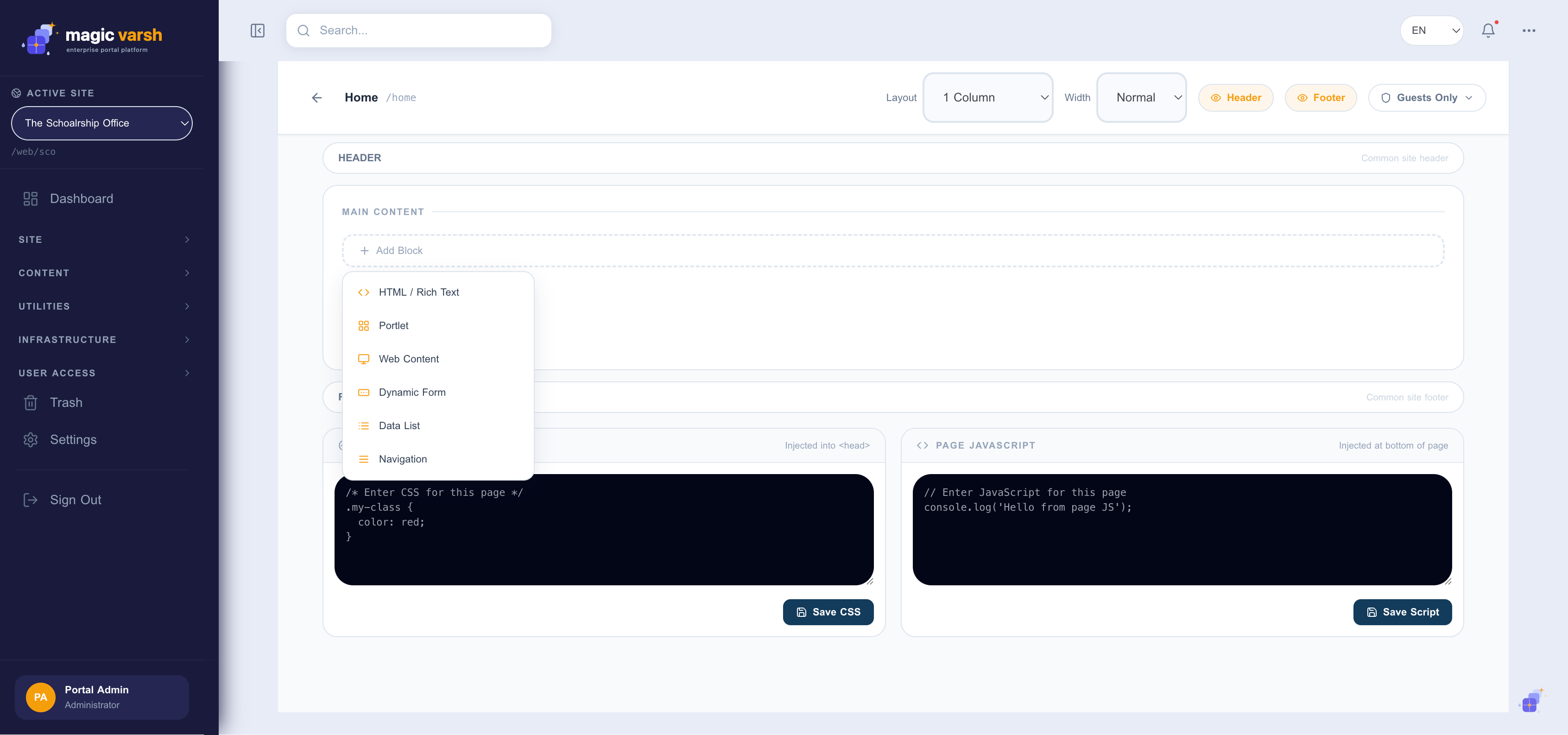Expand the USER ACCESS sidebar section
Image resolution: width=1568 pixels, height=735 pixels.
point(103,373)
